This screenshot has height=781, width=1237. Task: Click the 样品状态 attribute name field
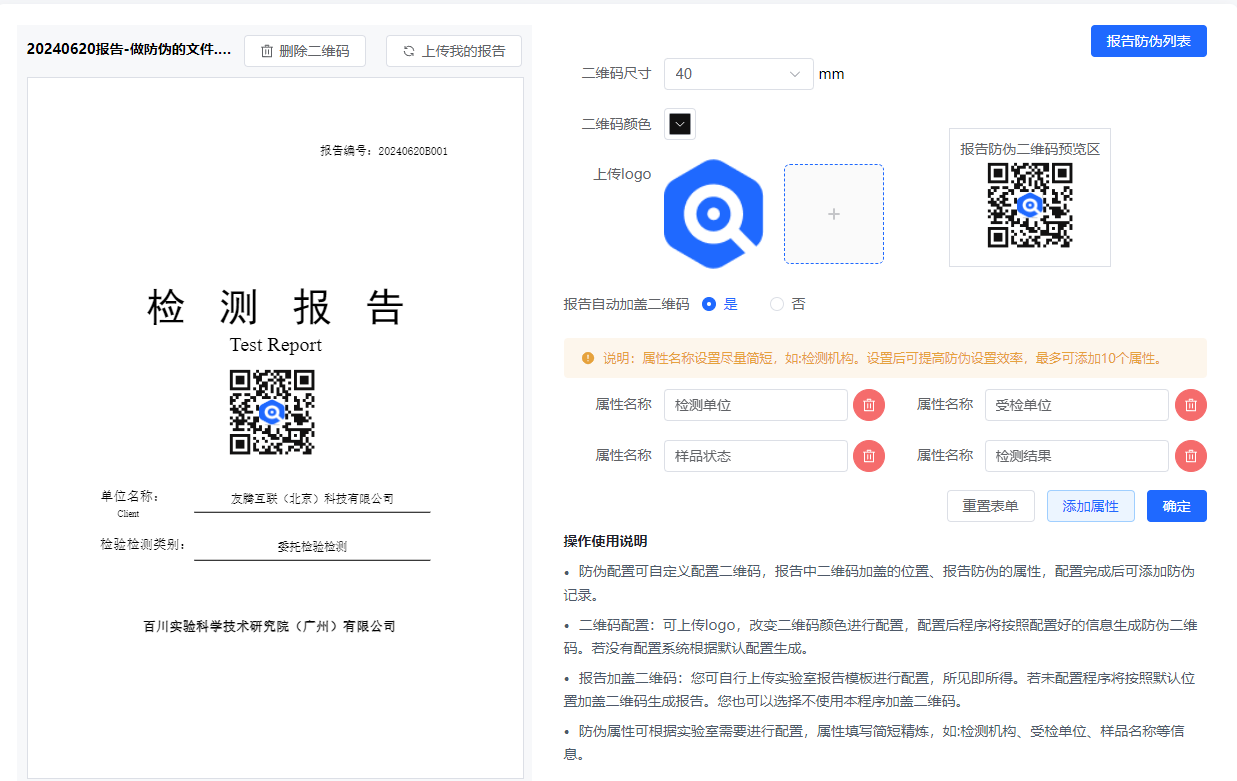(x=756, y=456)
